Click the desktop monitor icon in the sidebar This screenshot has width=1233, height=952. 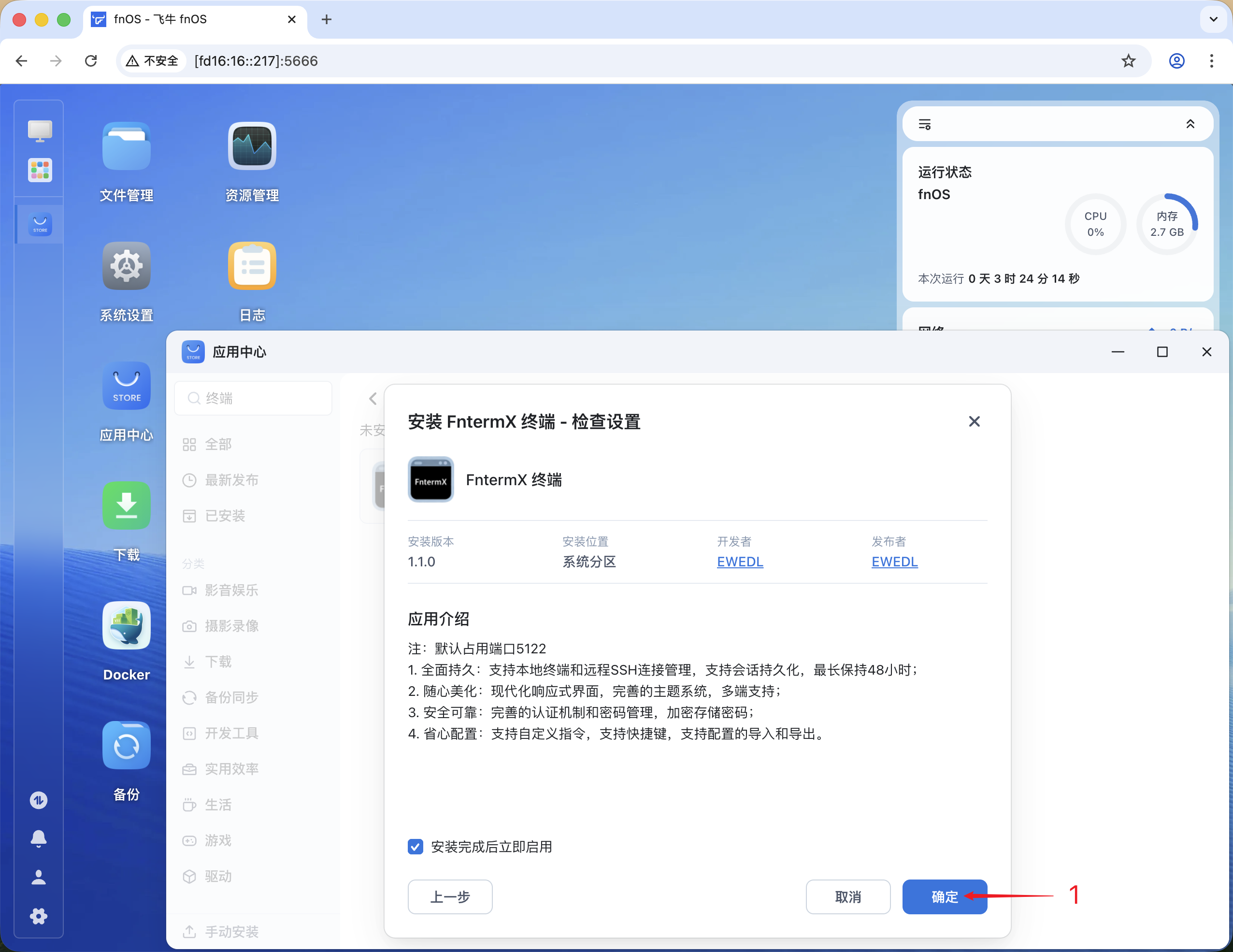coord(39,130)
